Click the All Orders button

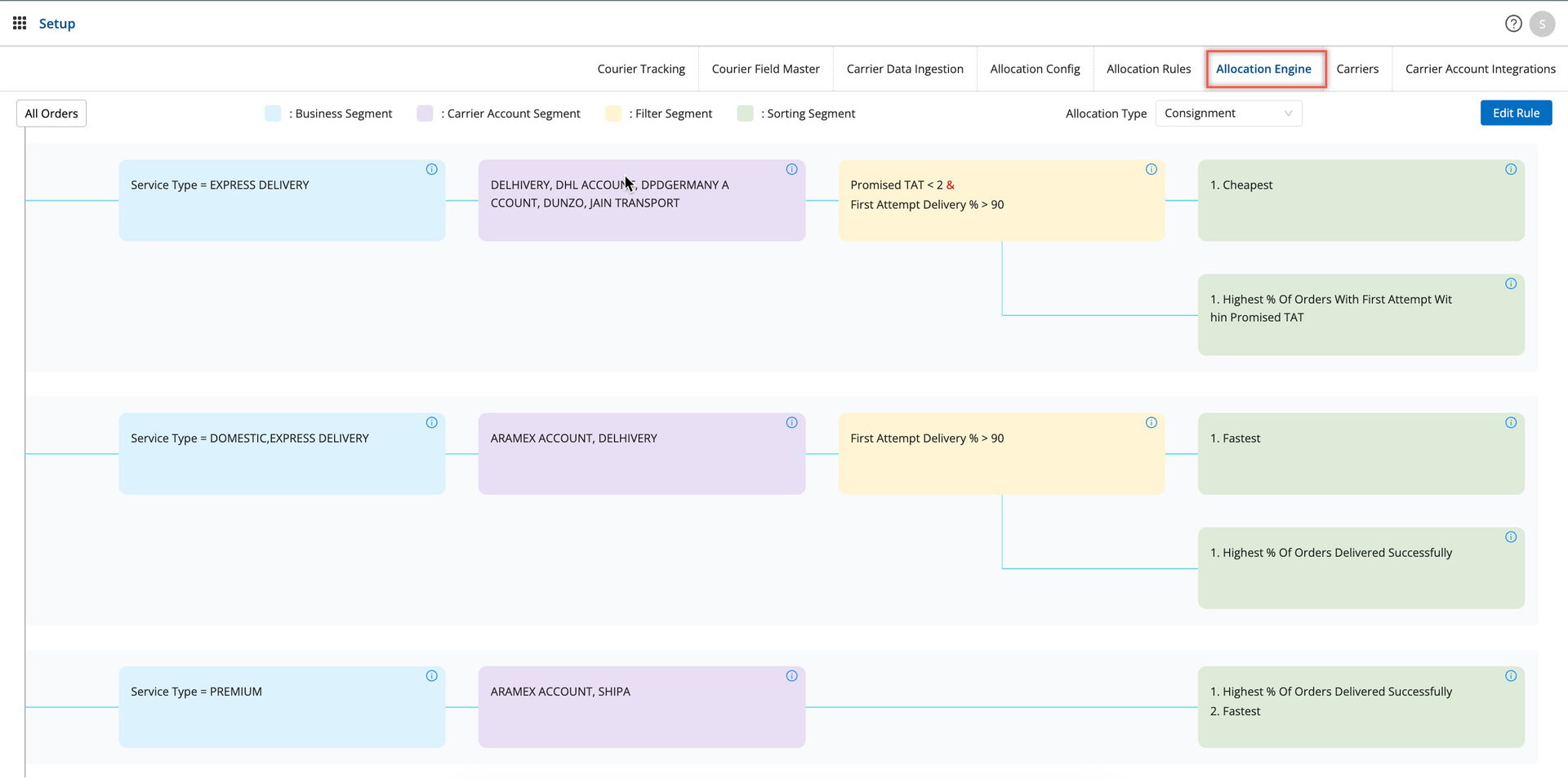pyautogui.click(x=51, y=114)
